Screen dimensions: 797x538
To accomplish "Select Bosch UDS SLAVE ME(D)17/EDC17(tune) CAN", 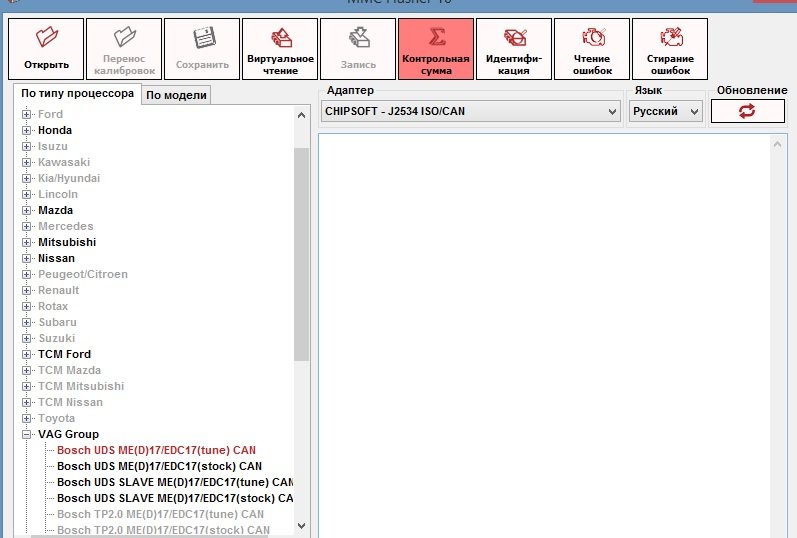I will [174, 482].
